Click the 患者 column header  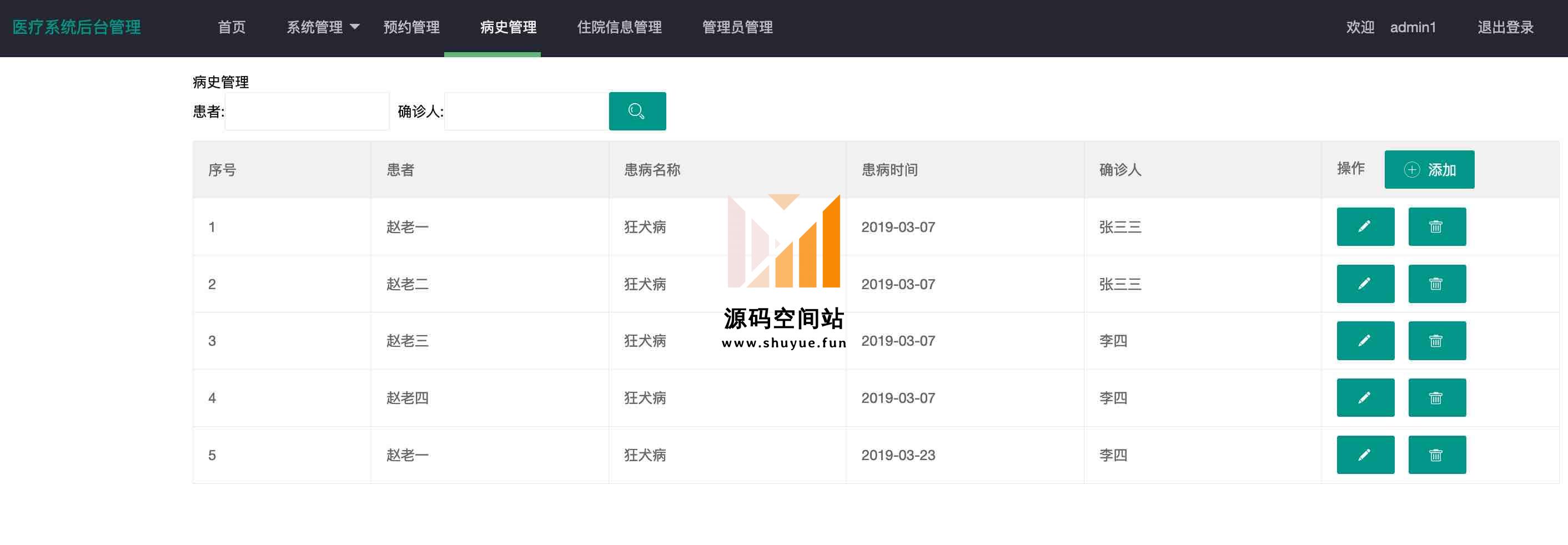(x=400, y=170)
